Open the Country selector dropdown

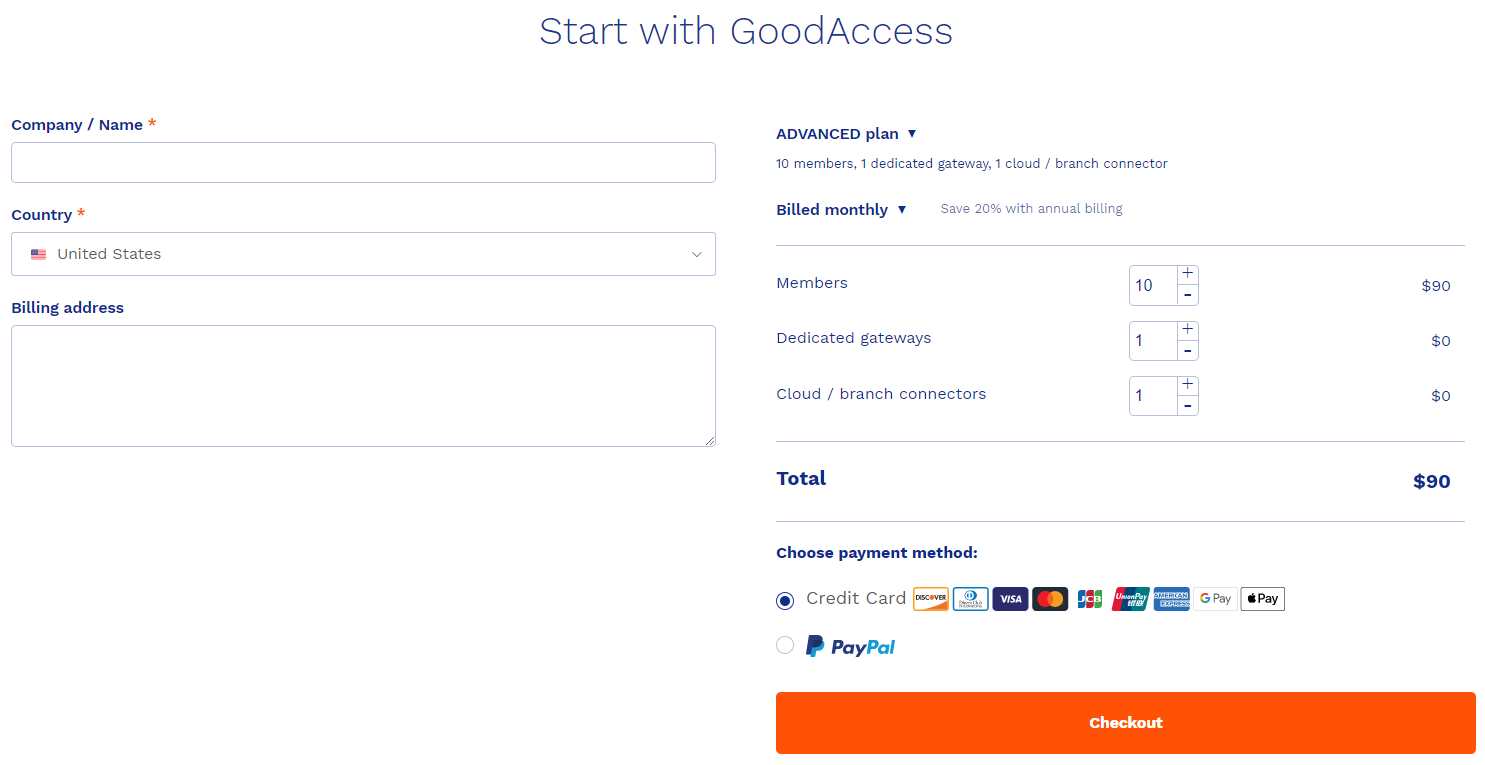[363, 254]
